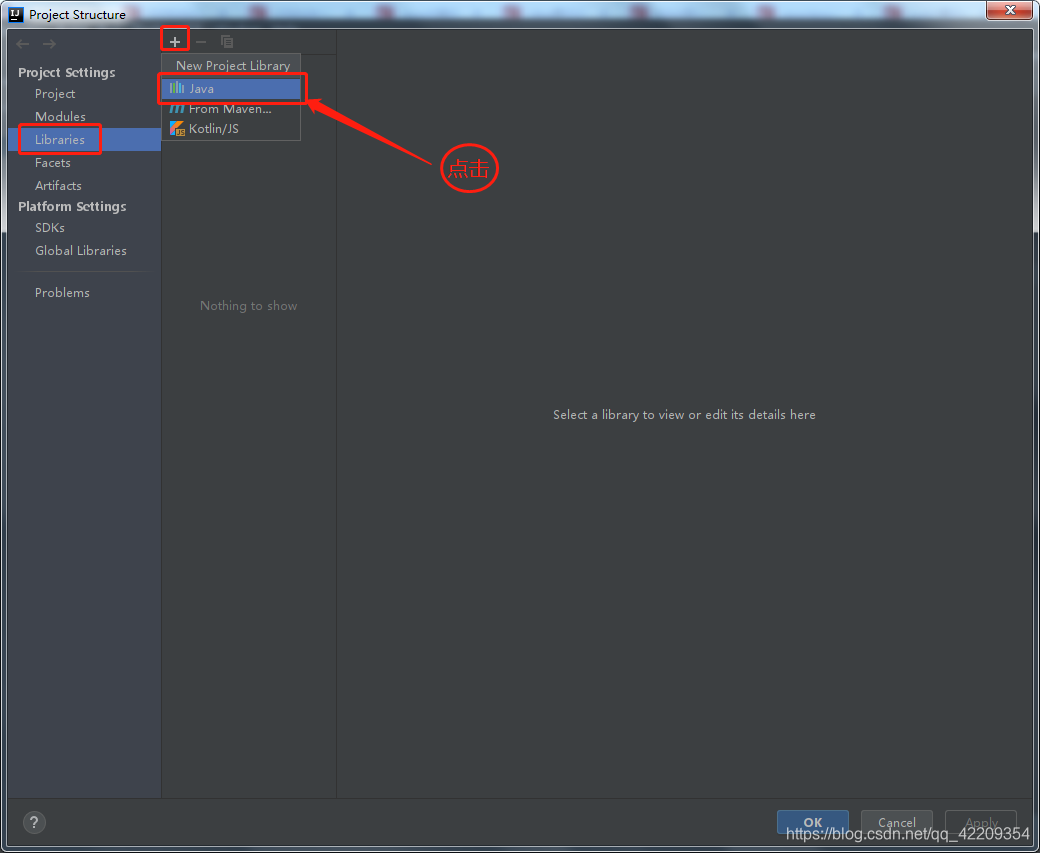
Task: Open the Problems page
Action: click(62, 293)
